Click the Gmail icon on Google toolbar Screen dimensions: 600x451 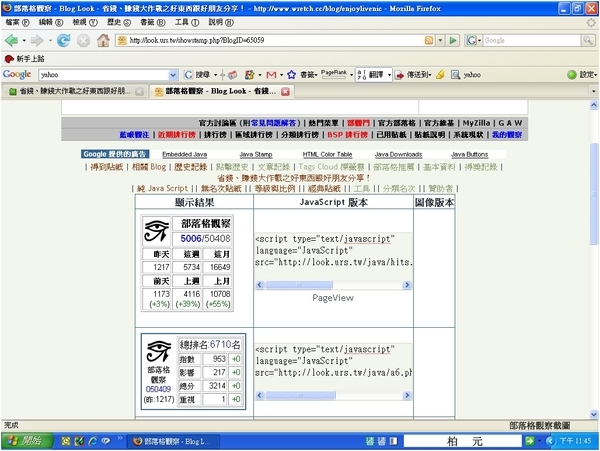(x=271, y=75)
